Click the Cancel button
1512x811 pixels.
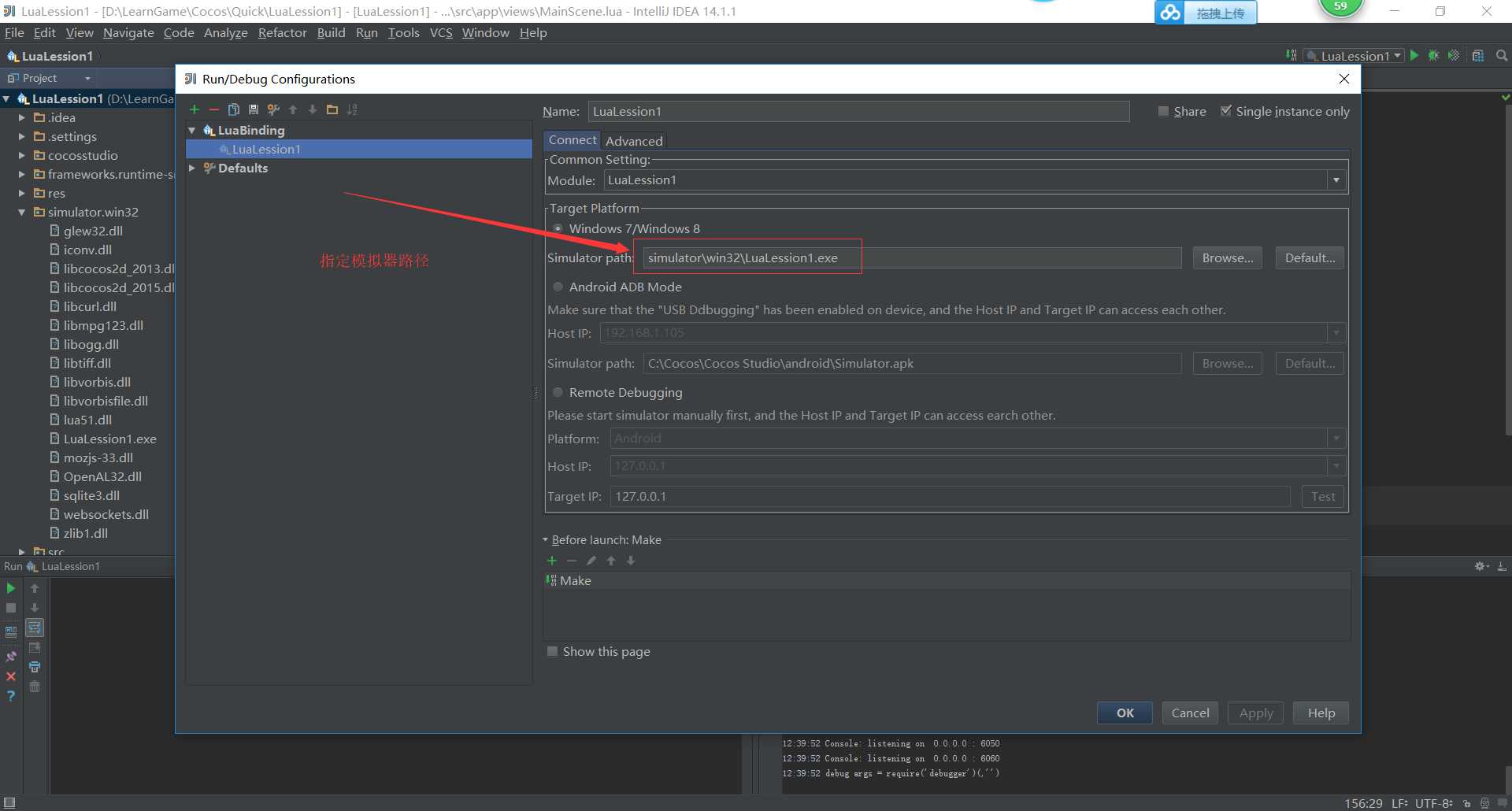pos(1190,713)
